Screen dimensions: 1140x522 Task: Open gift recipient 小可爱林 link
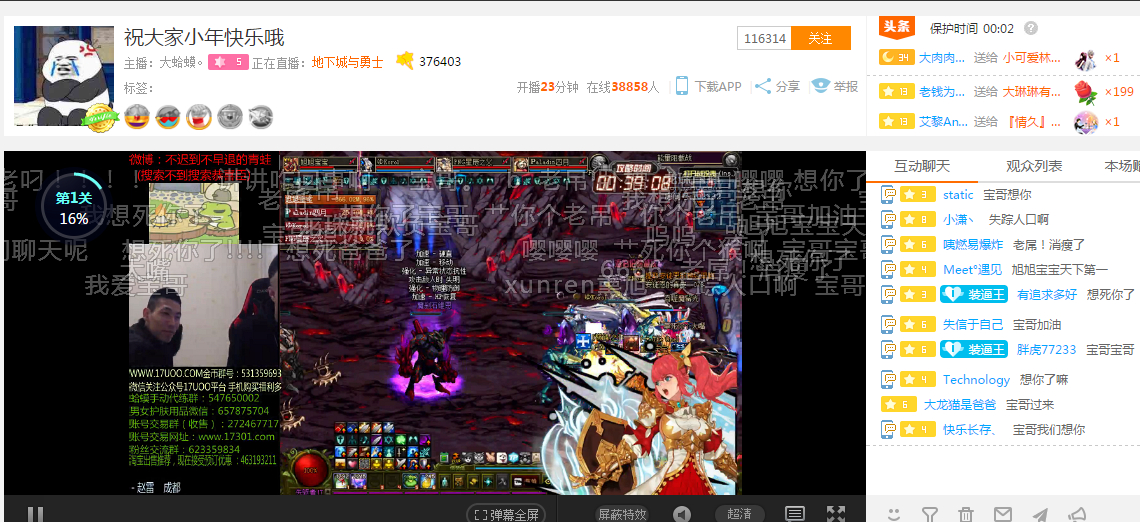(x=1032, y=57)
